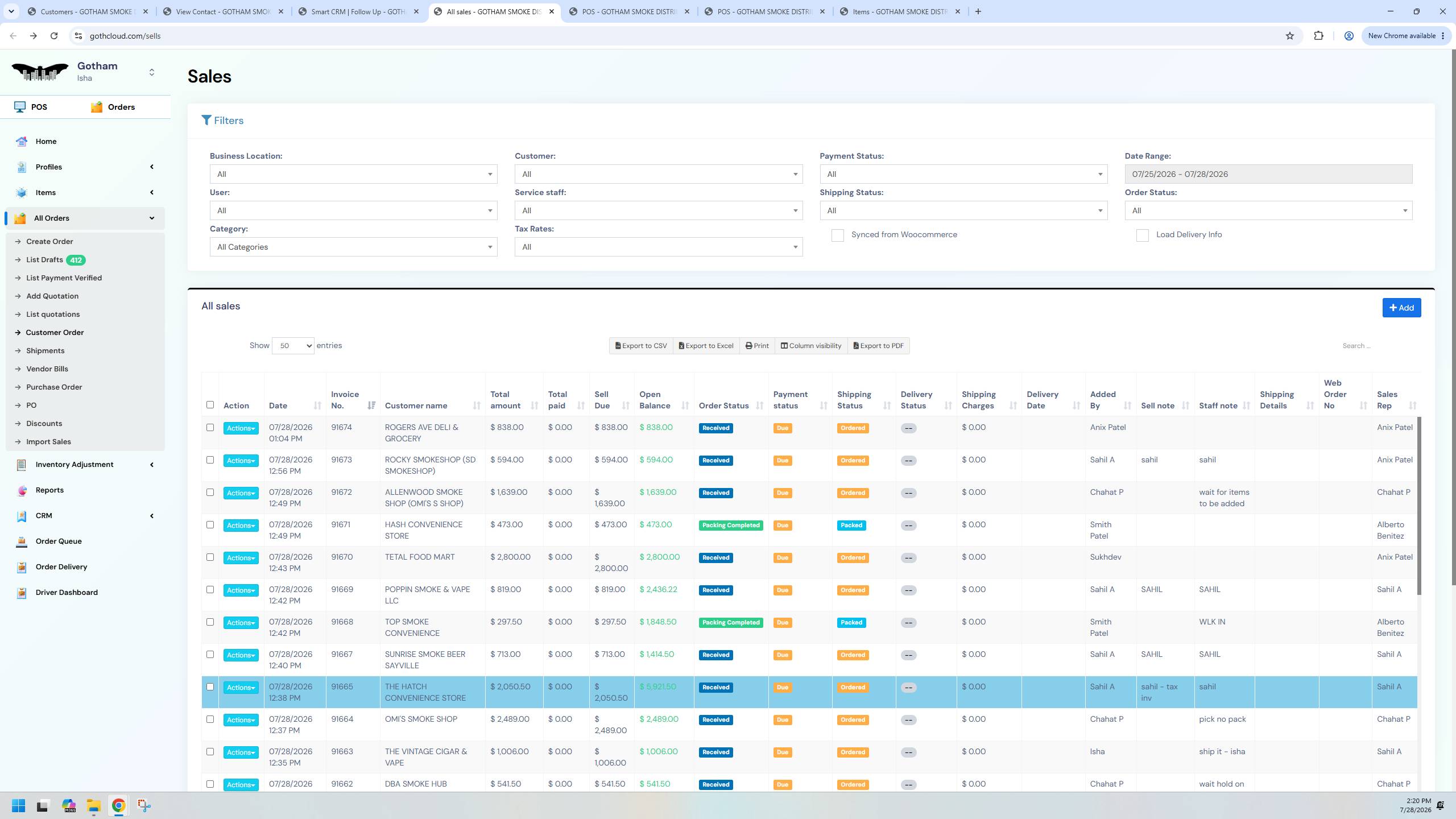Expand the Show entries count selector
1456x819 pixels.
click(x=293, y=346)
